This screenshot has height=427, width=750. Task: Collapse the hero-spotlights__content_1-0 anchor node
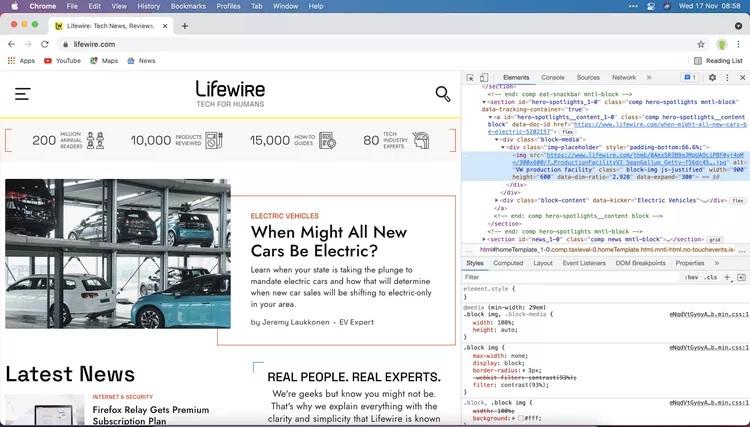tap(490, 117)
